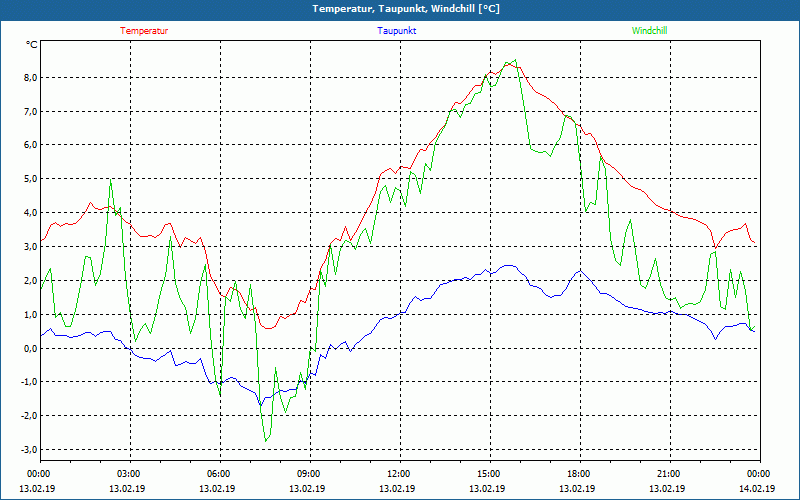Click the lowest green Windchill dip near 07:30
The image size is (800, 500).
(x=266, y=440)
